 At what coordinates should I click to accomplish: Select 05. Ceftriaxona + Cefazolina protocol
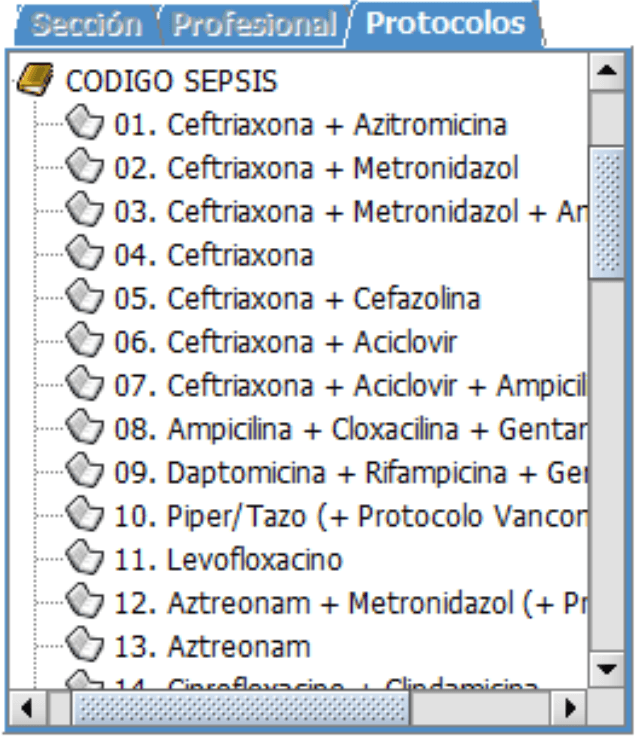pos(323,298)
